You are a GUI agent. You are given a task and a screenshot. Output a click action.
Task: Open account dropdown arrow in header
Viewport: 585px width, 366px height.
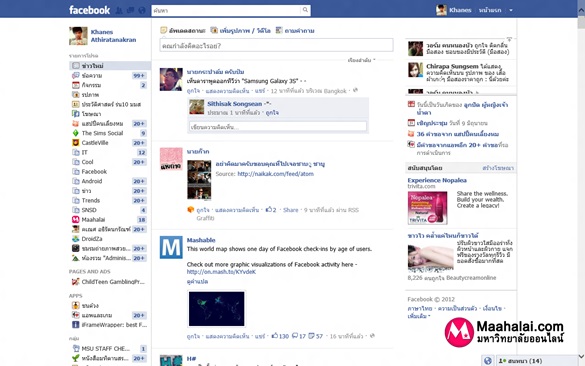[x=511, y=10]
